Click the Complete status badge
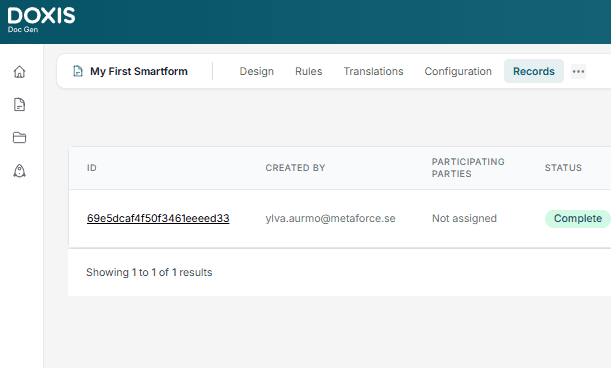611x368 pixels. coord(577,218)
